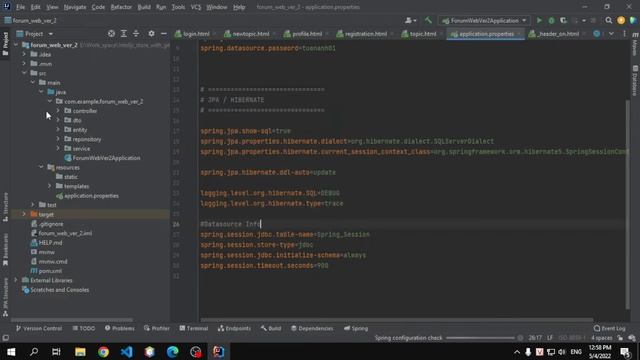Open user account icon in toolbar
640x360 pixels.
[410, 20]
